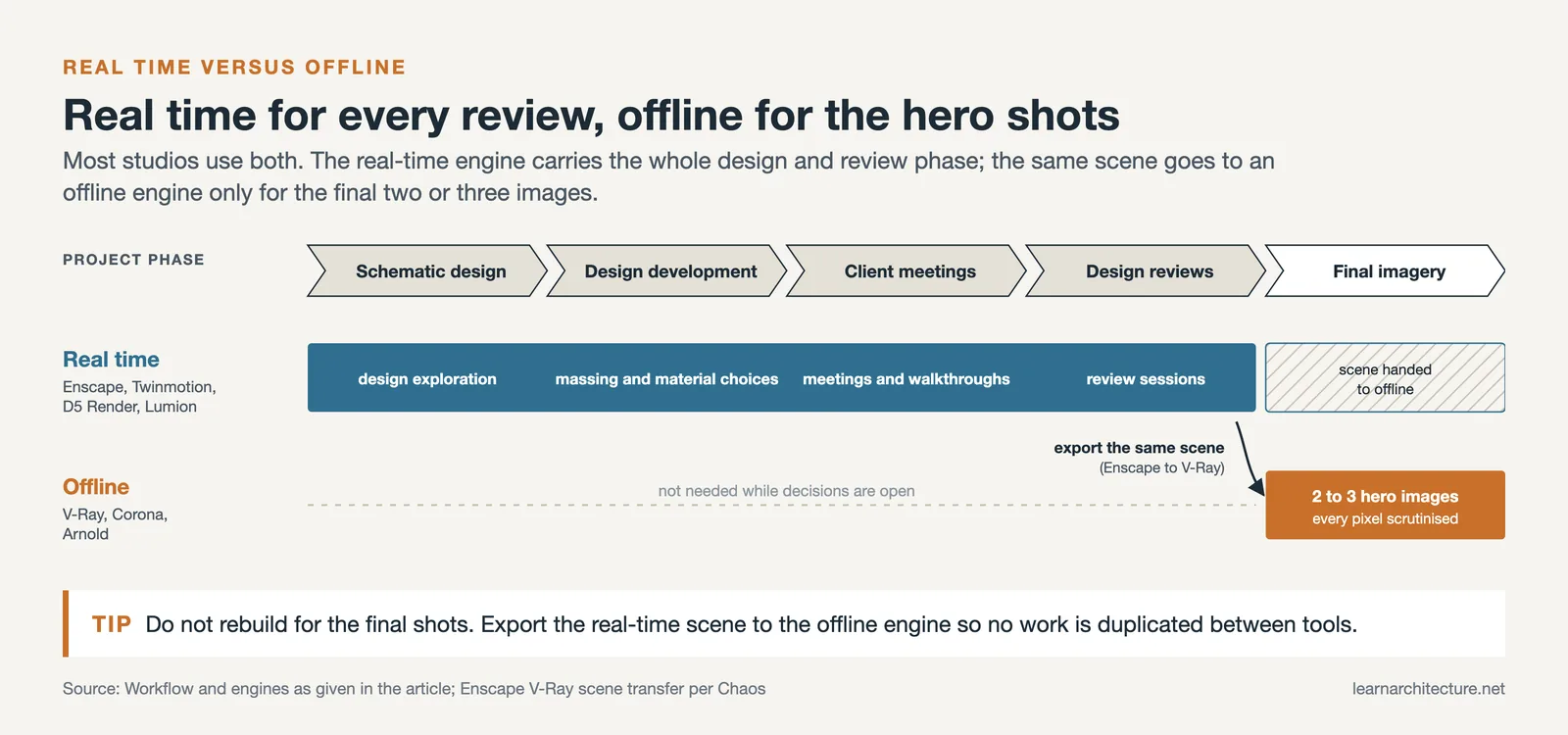Click the subtitle beginning 'Most studios use both'
The height and width of the screenshot is (735, 1568).
point(668,176)
